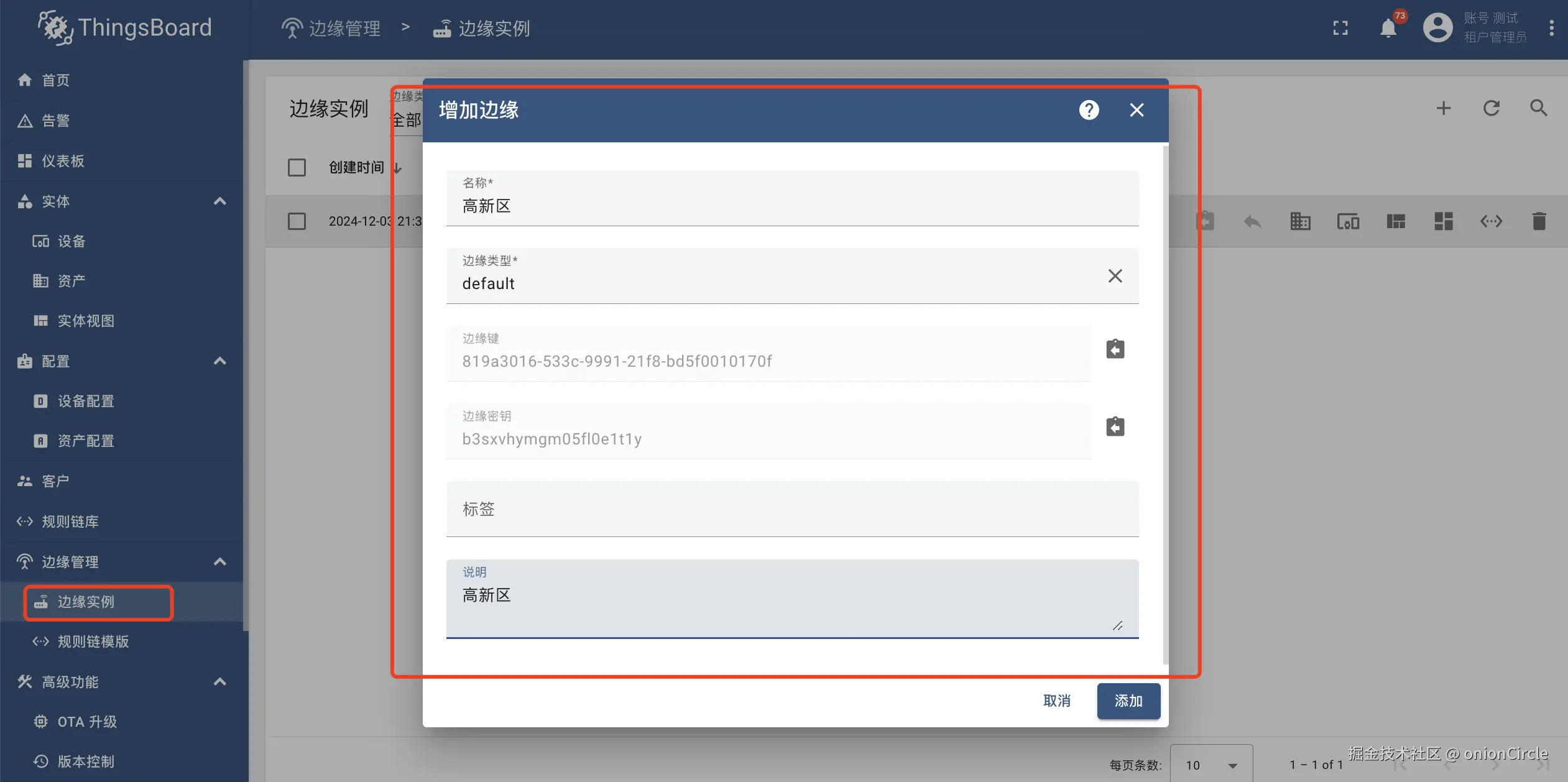Image resolution: width=1568 pixels, height=782 pixels.
Task: Open the help icon in the dialog header
Action: coord(1089,110)
